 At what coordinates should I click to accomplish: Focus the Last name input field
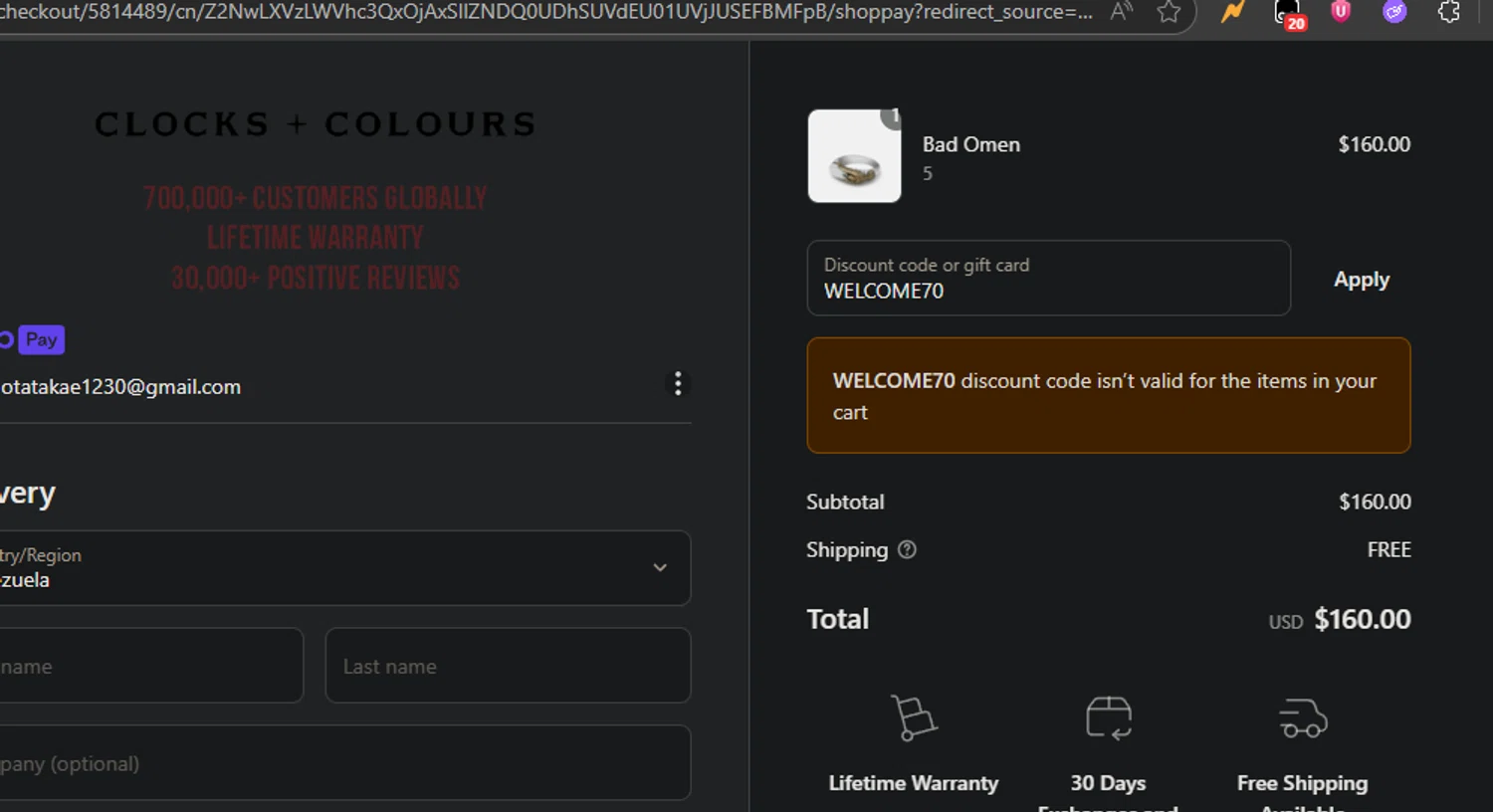click(508, 666)
